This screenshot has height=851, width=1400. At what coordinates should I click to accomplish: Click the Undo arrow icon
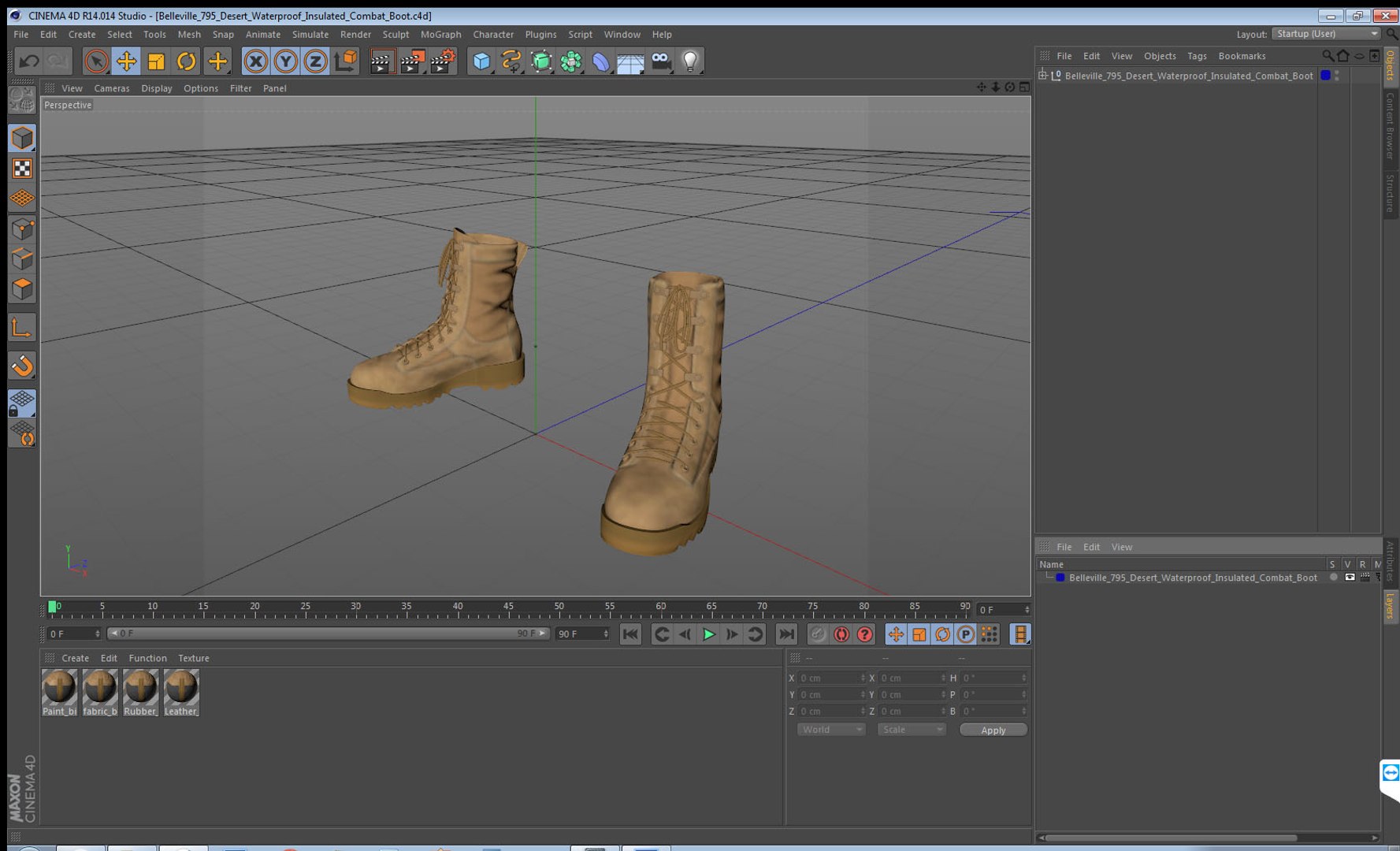click(29, 61)
